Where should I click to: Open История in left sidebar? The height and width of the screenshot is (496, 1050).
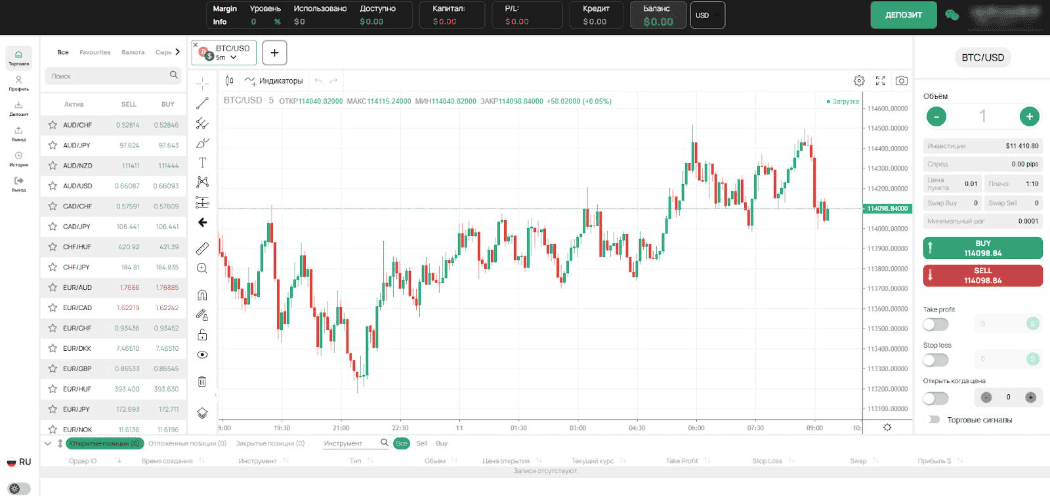(x=18, y=159)
